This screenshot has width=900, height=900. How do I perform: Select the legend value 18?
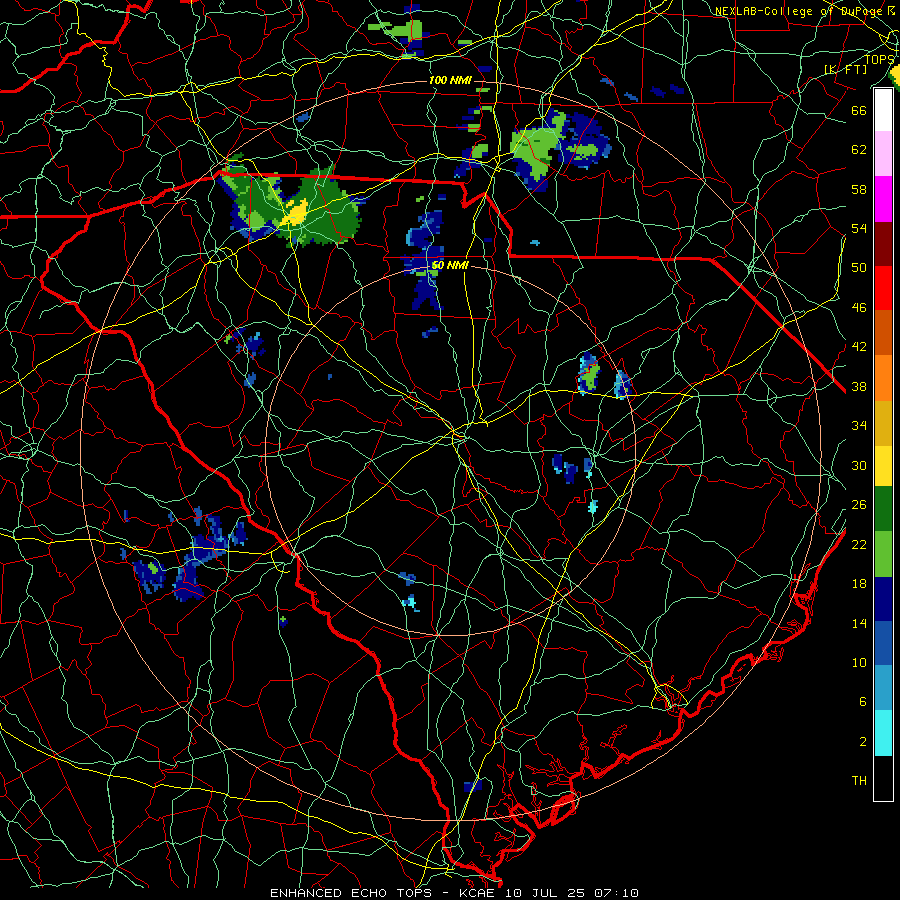[859, 584]
